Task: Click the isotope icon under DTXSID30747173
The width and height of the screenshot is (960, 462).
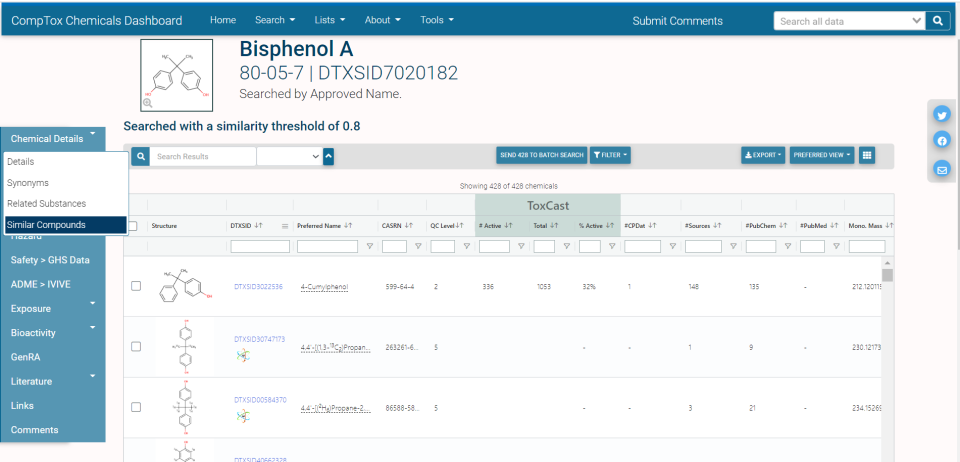Action: coord(242,354)
